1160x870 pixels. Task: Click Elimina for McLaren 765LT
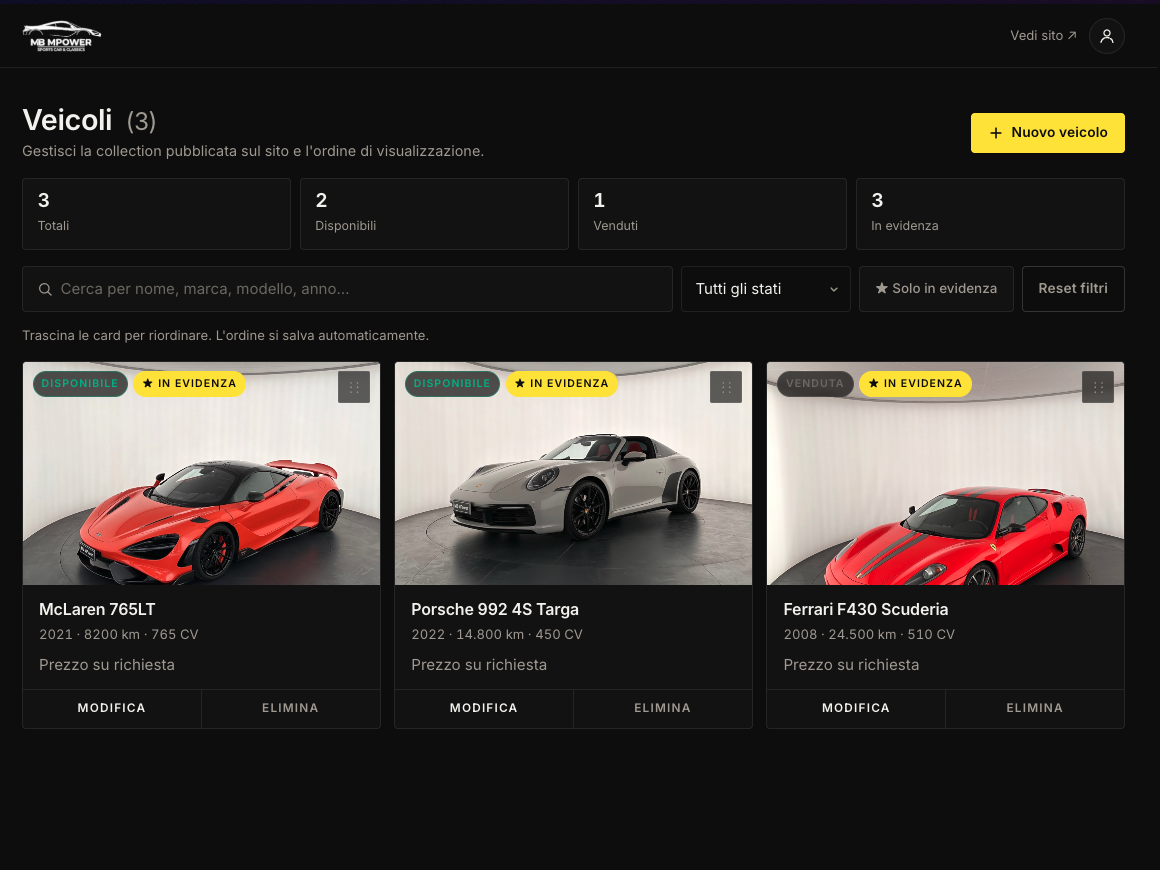(x=290, y=708)
